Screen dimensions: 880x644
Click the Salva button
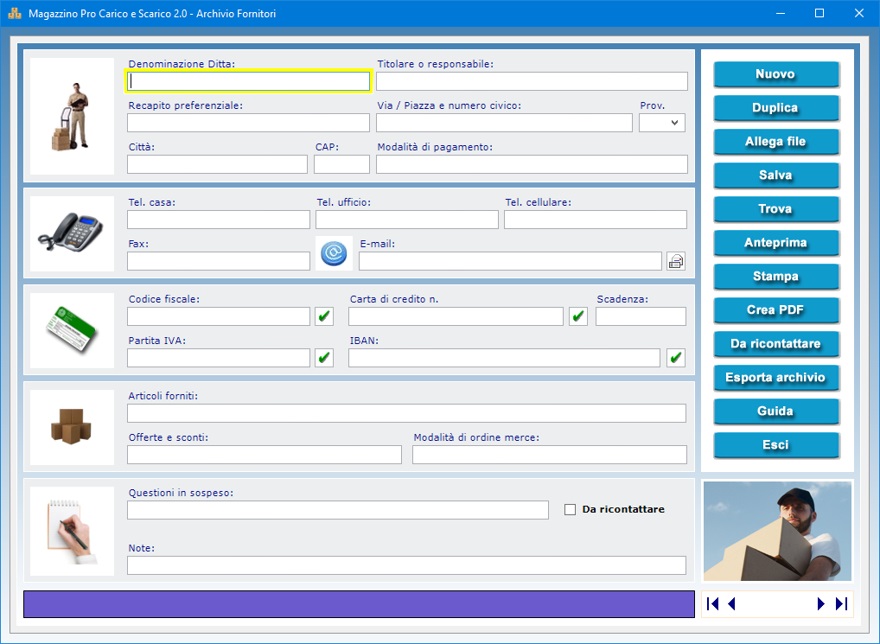[776, 175]
